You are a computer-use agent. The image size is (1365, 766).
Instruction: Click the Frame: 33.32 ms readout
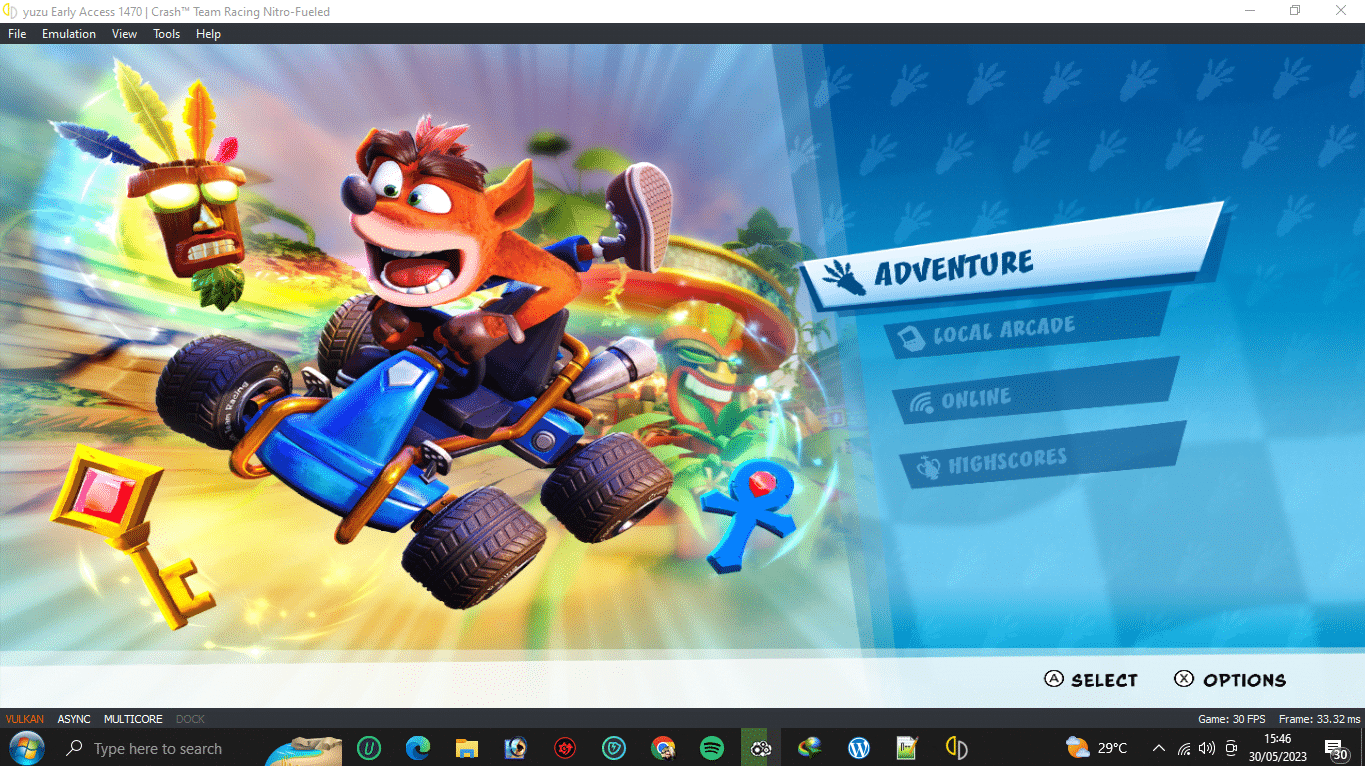tap(1319, 719)
